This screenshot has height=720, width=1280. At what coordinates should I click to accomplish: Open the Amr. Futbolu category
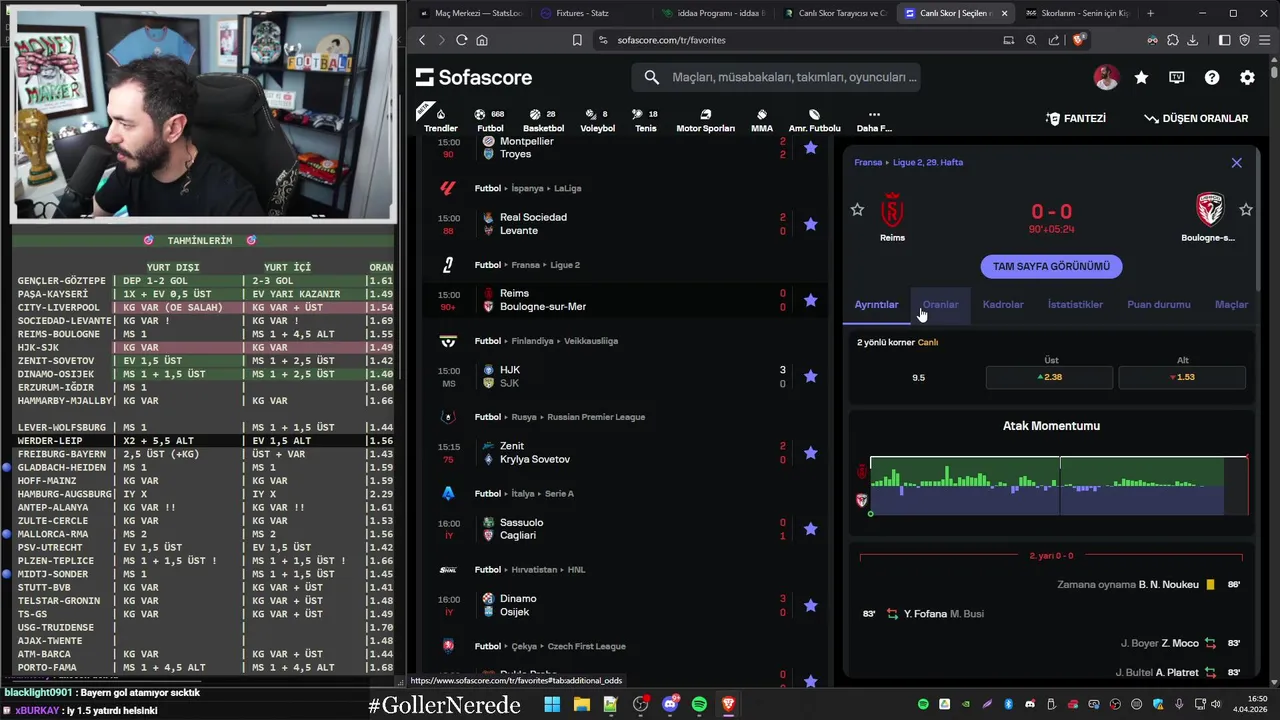(x=814, y=120)
